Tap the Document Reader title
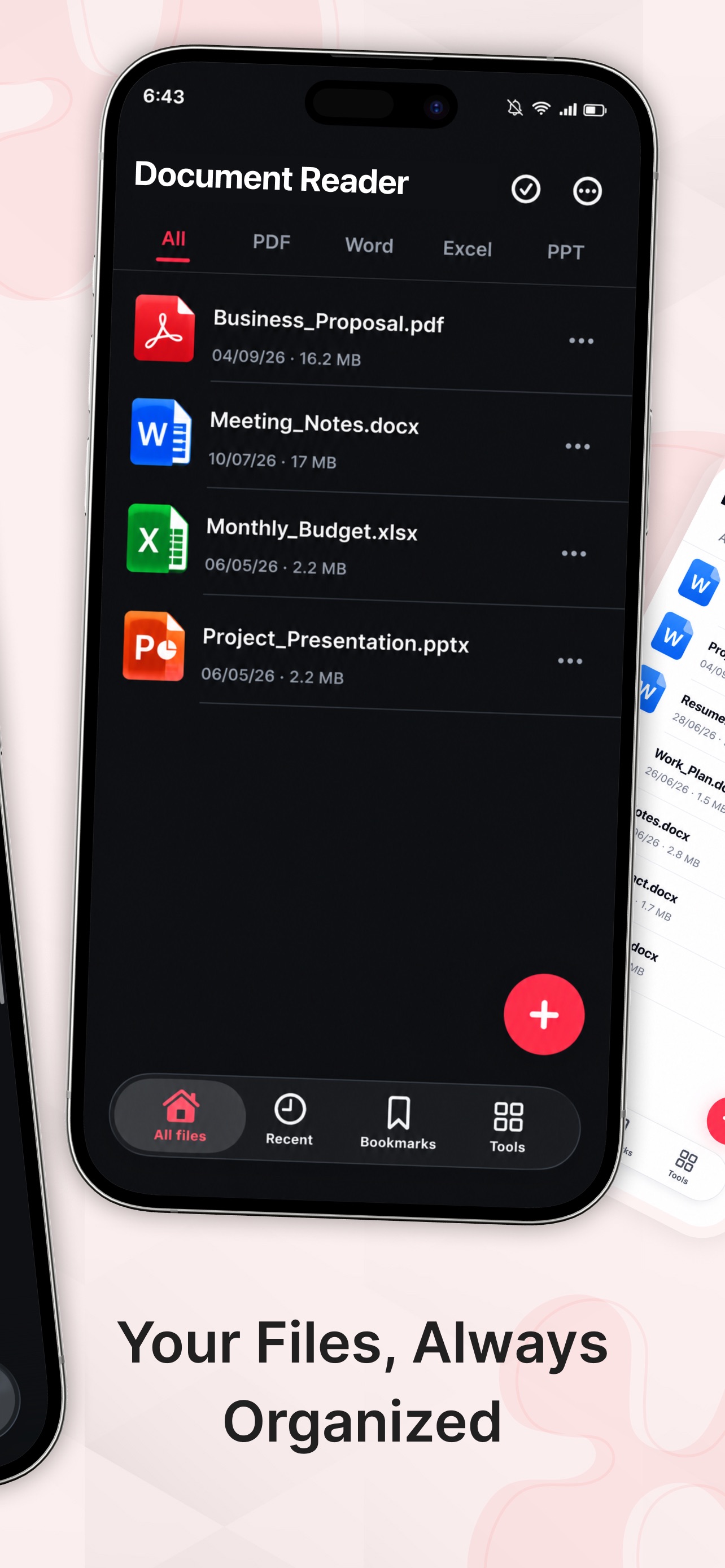 point(271,178)
